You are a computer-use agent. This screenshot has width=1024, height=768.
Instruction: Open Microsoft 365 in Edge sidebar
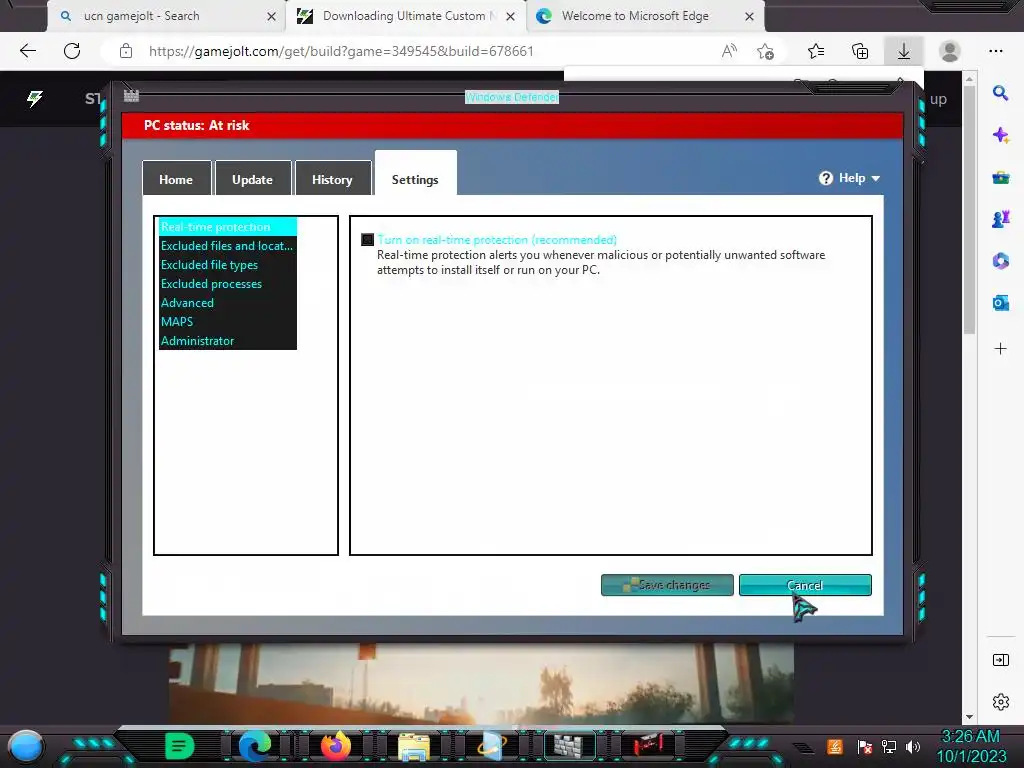(1000, 261)
